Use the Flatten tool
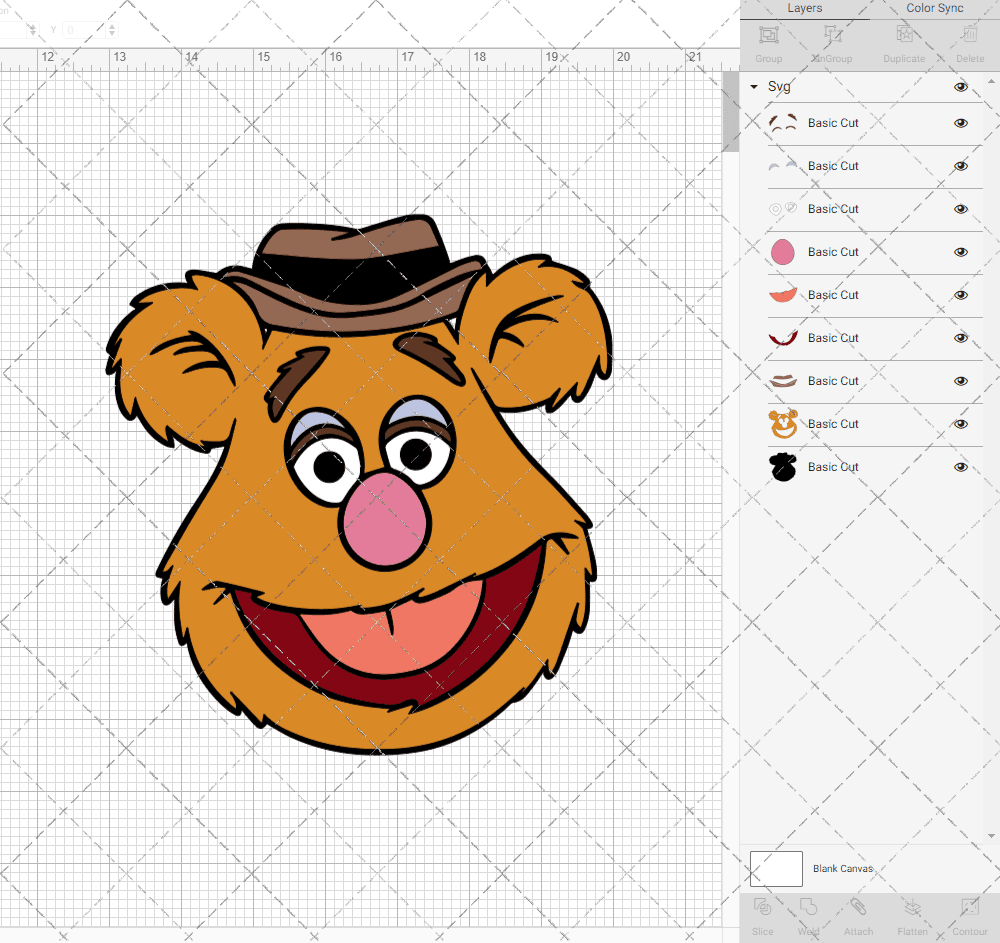1000x943 pixels. [x=913, y=907]
